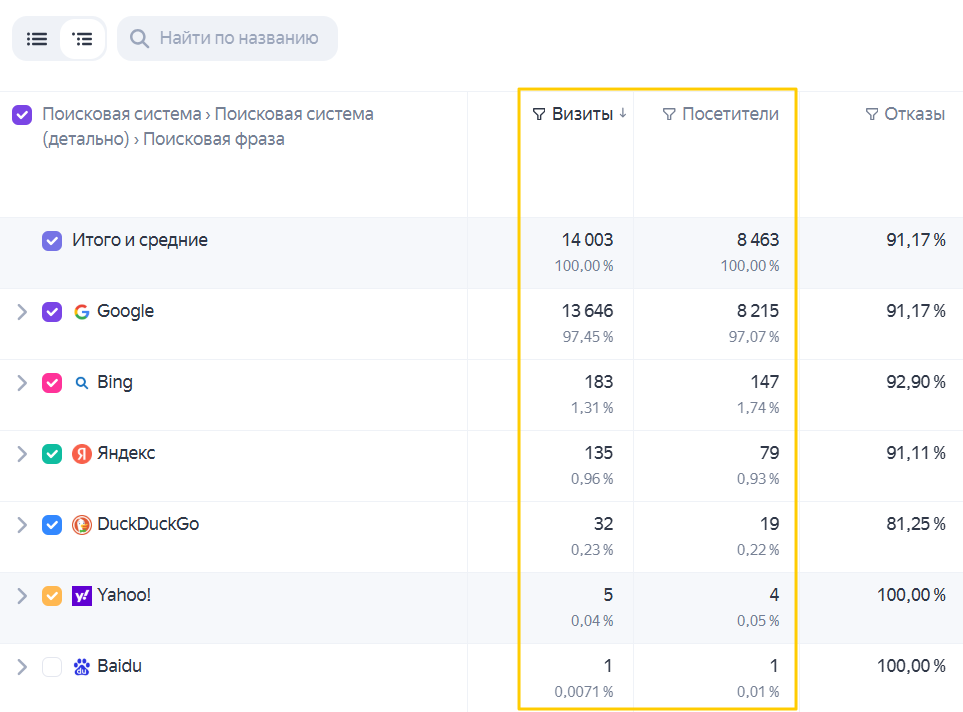Expand the Yahoo! row
The height and width of the screenshot is (712, 963).
point(22,596)
